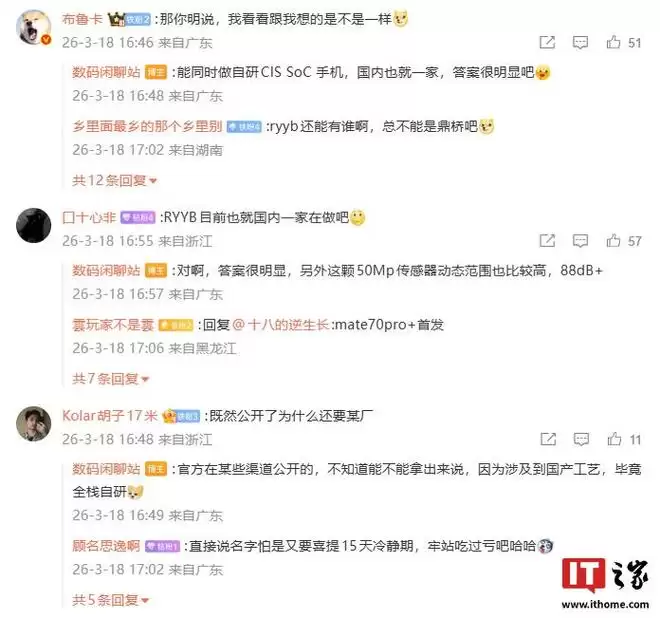The image size is (660, 618).
Task: Forward Kolar胡子17米's comment
Action: [548, 439]
